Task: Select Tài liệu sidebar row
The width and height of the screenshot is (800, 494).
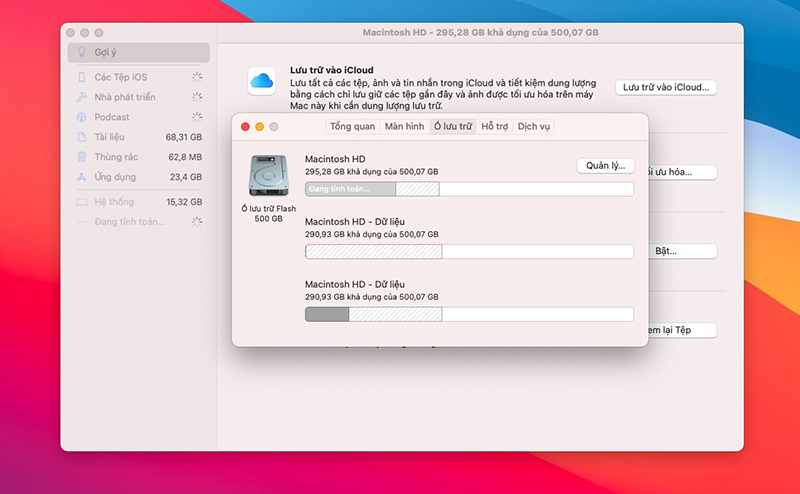Action: coord(138,137)
